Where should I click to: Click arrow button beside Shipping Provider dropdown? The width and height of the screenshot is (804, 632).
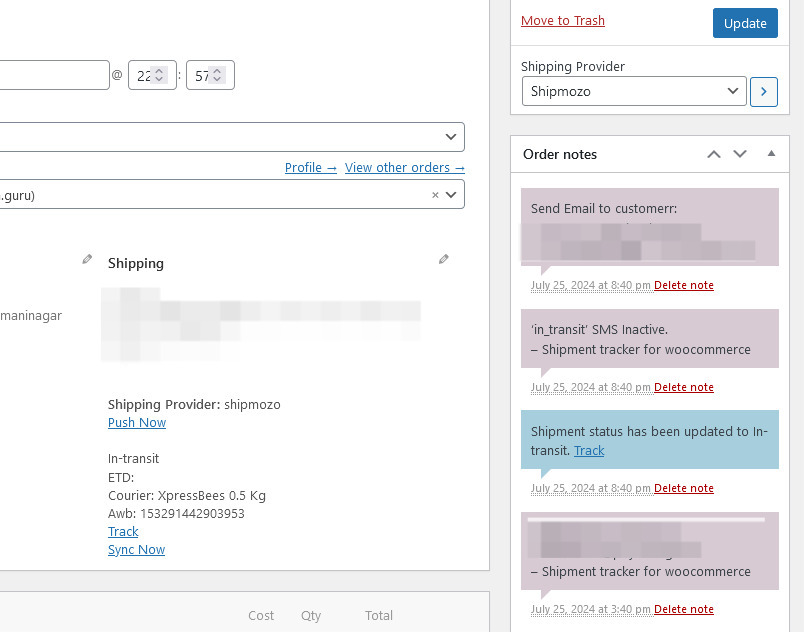click(x=763, y=92)
